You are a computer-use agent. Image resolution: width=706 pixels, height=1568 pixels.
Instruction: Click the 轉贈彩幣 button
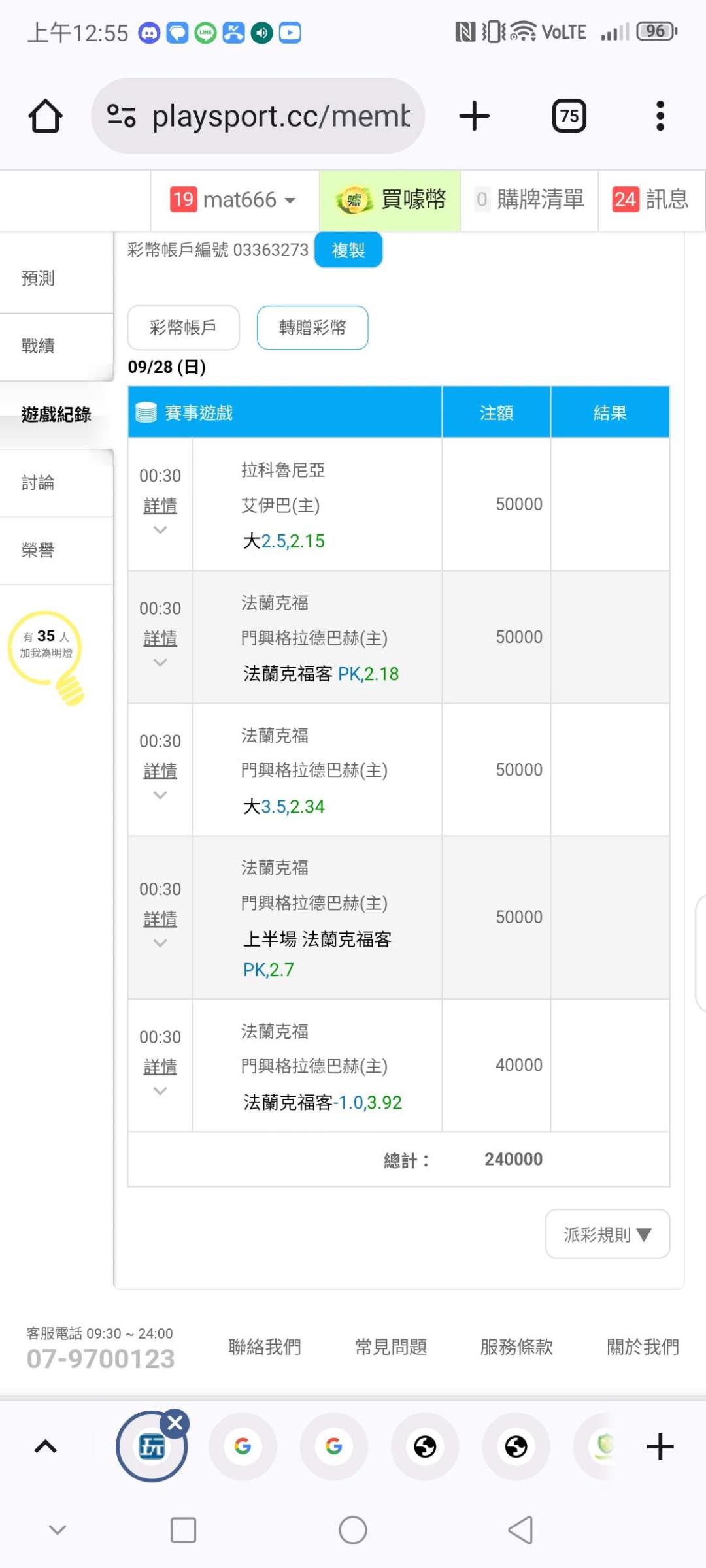[312, 327]
